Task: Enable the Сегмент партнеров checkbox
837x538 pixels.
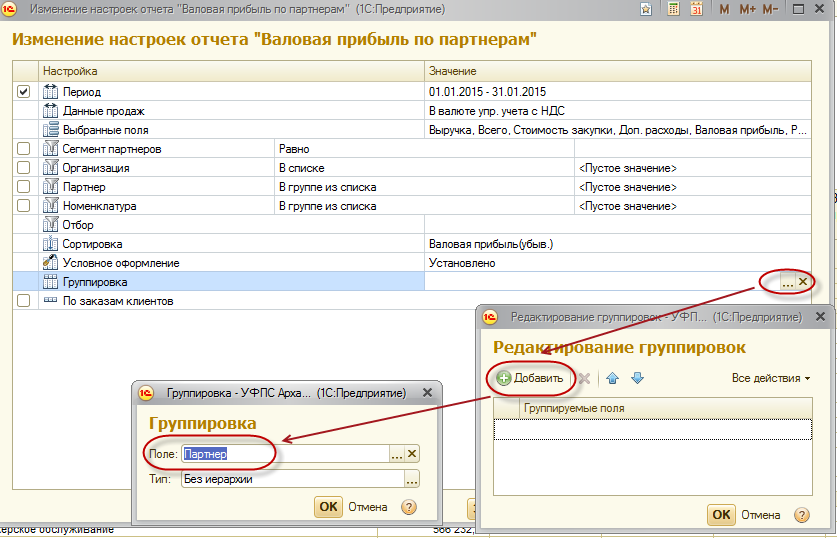Action: [23, 148]
